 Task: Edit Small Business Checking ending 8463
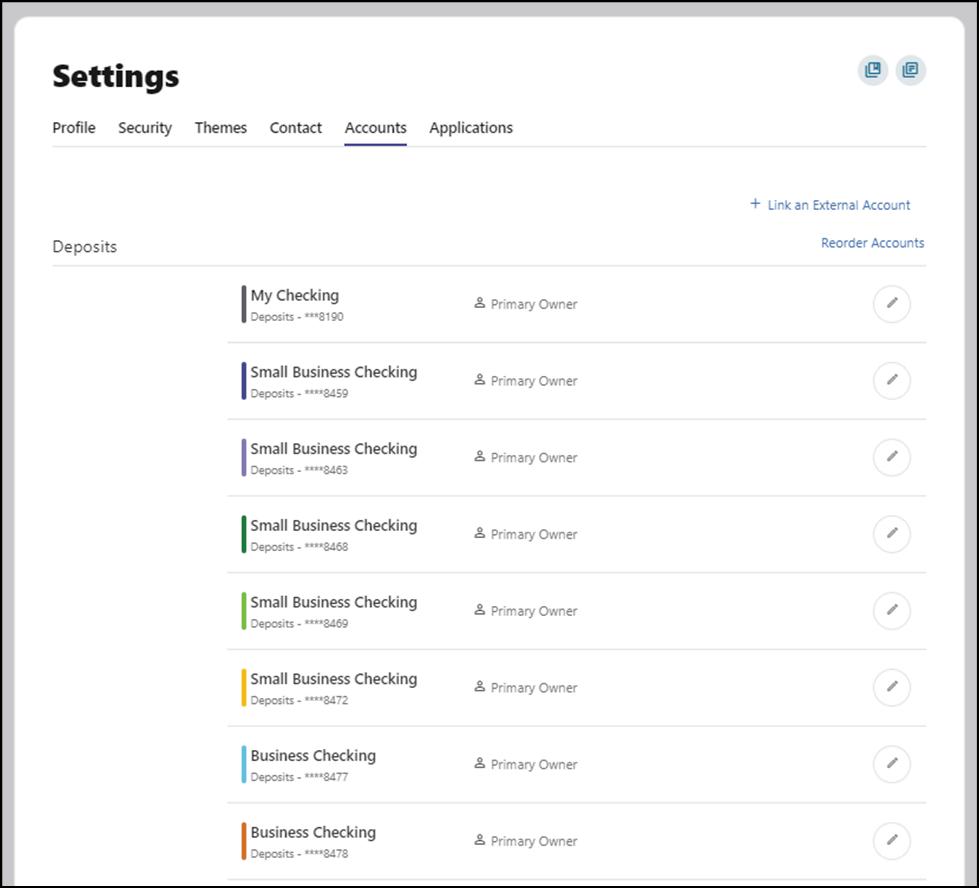tap(892, 457)
